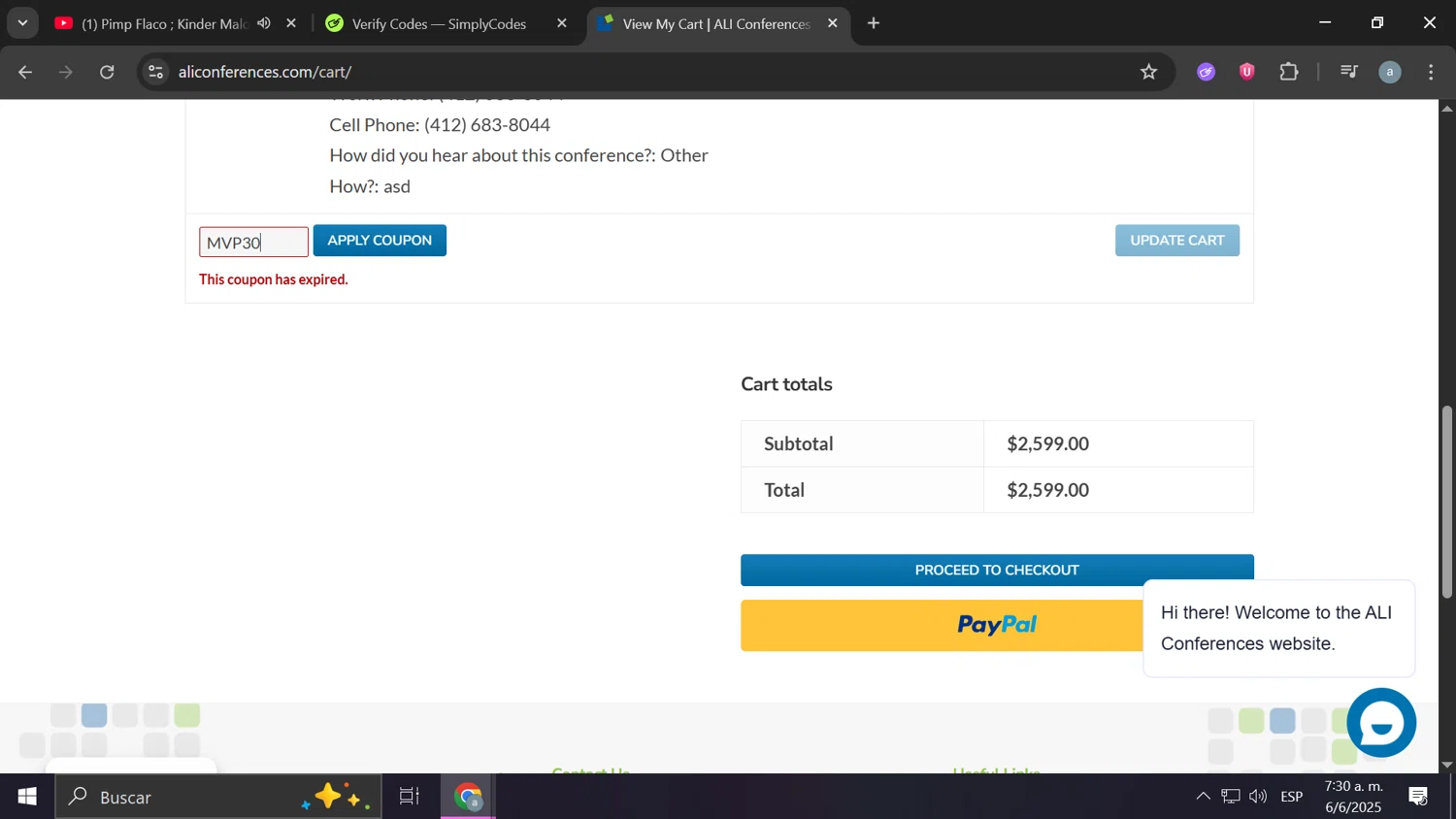Viewport: 1456px width, 819px height.
Task: Close the Verify Codes tab
Action: 562,23
